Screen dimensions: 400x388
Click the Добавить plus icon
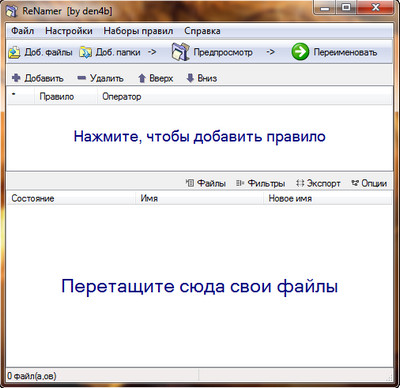pos(16,78)
